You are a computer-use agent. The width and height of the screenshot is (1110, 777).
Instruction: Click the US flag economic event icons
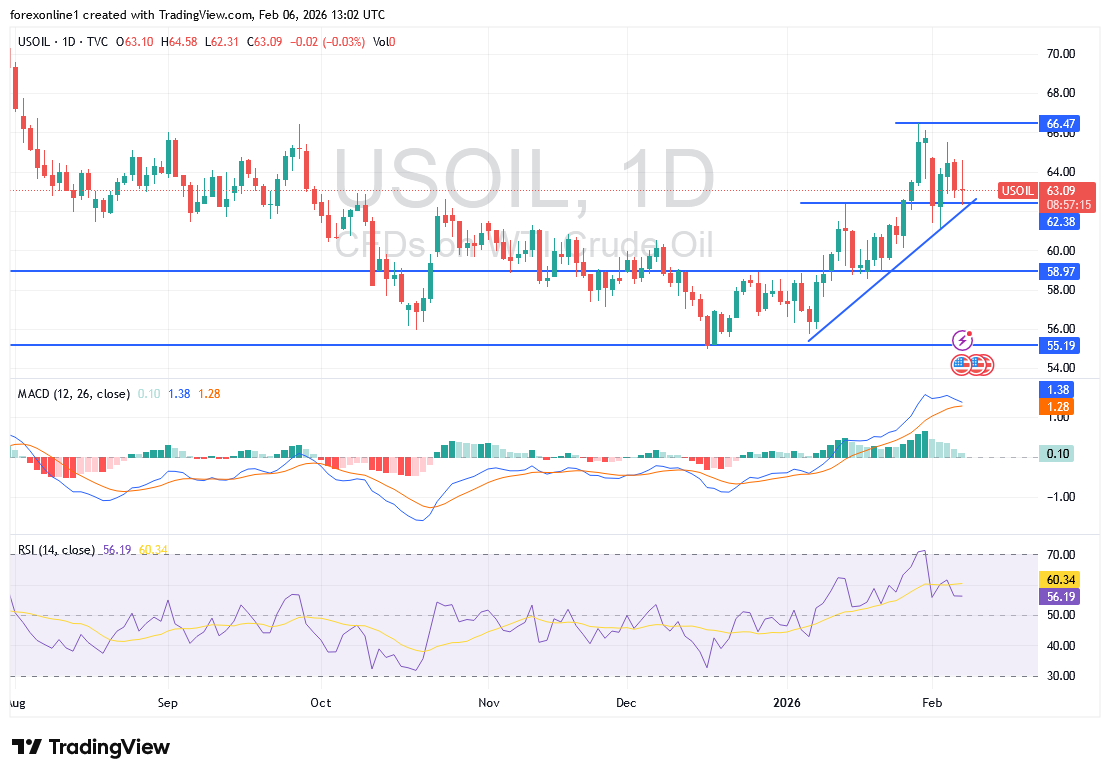coord(972,364)
